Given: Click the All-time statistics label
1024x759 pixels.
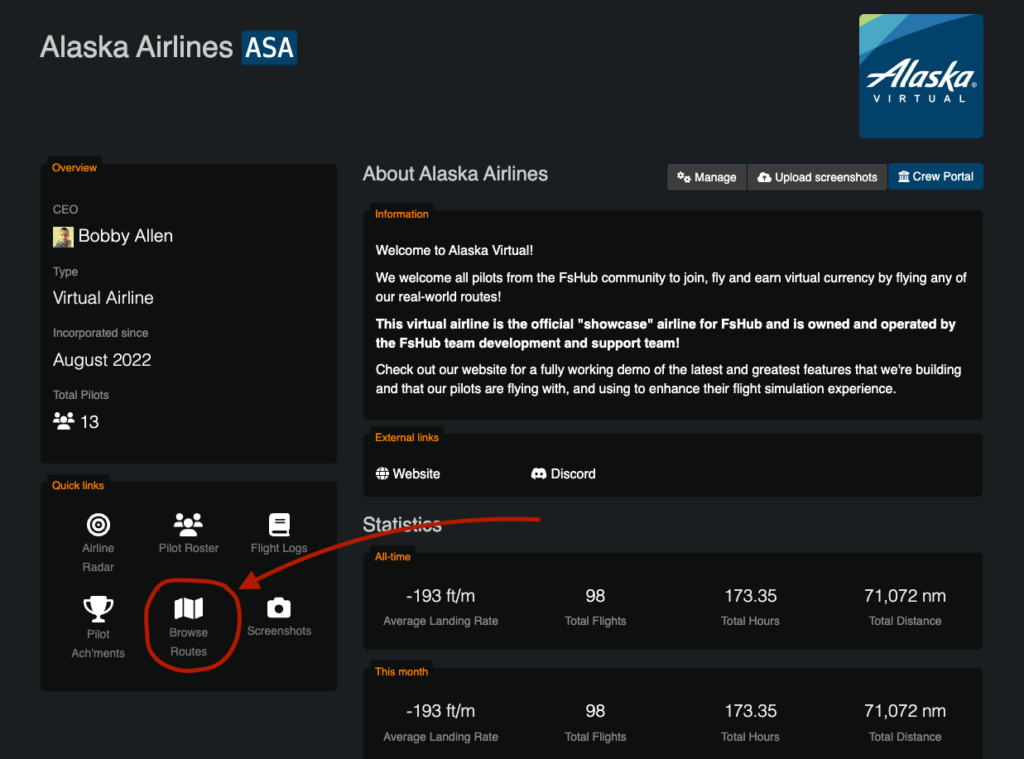Looking at the screenshot, I should pos(392,557).
